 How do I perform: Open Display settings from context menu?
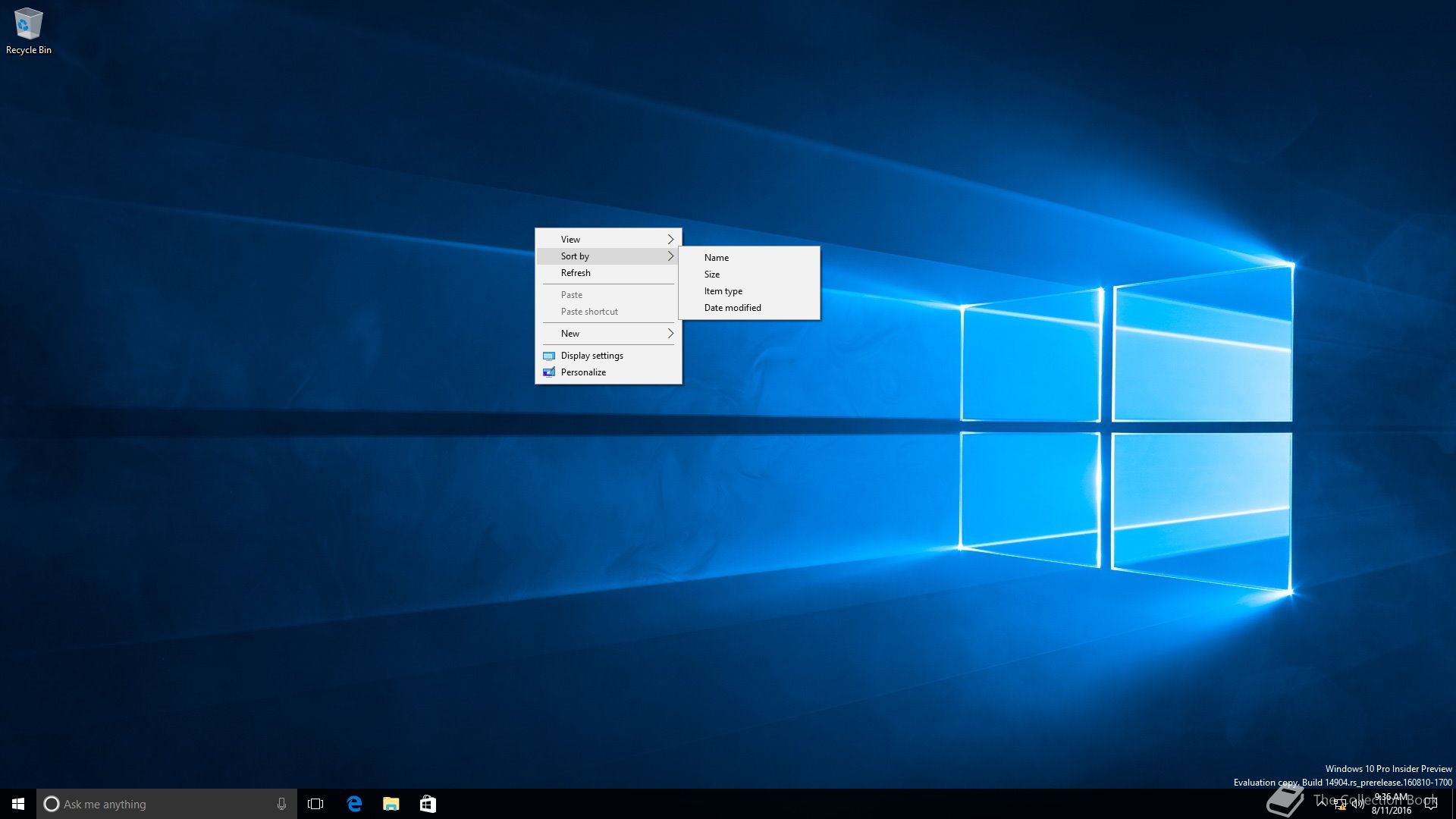(608, 356)
